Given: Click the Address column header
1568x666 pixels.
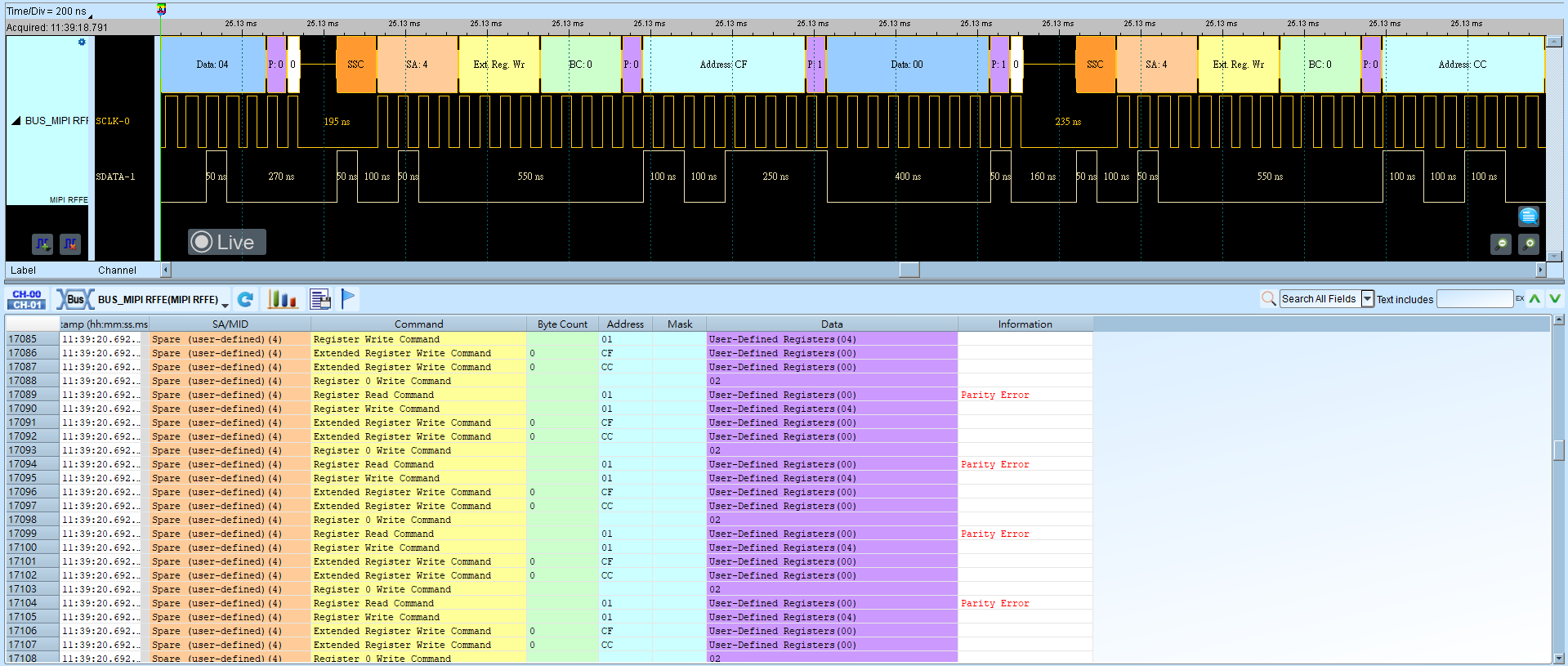Looking at the screenshot, I should pos(625,324).
